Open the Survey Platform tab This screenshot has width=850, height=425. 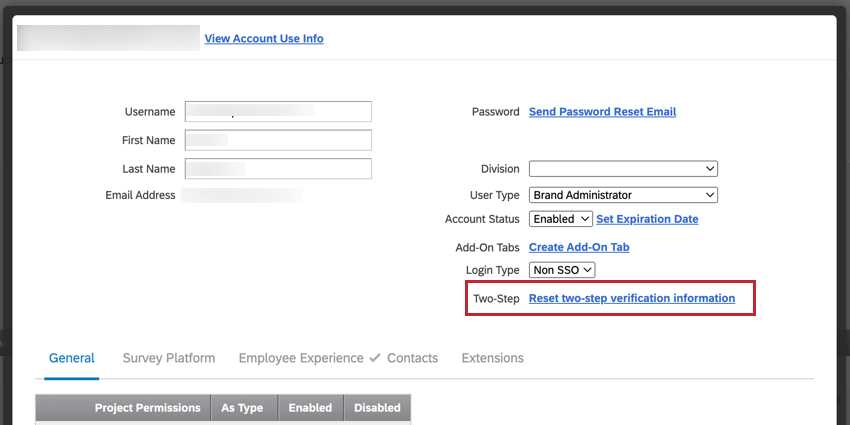point(169,358)
